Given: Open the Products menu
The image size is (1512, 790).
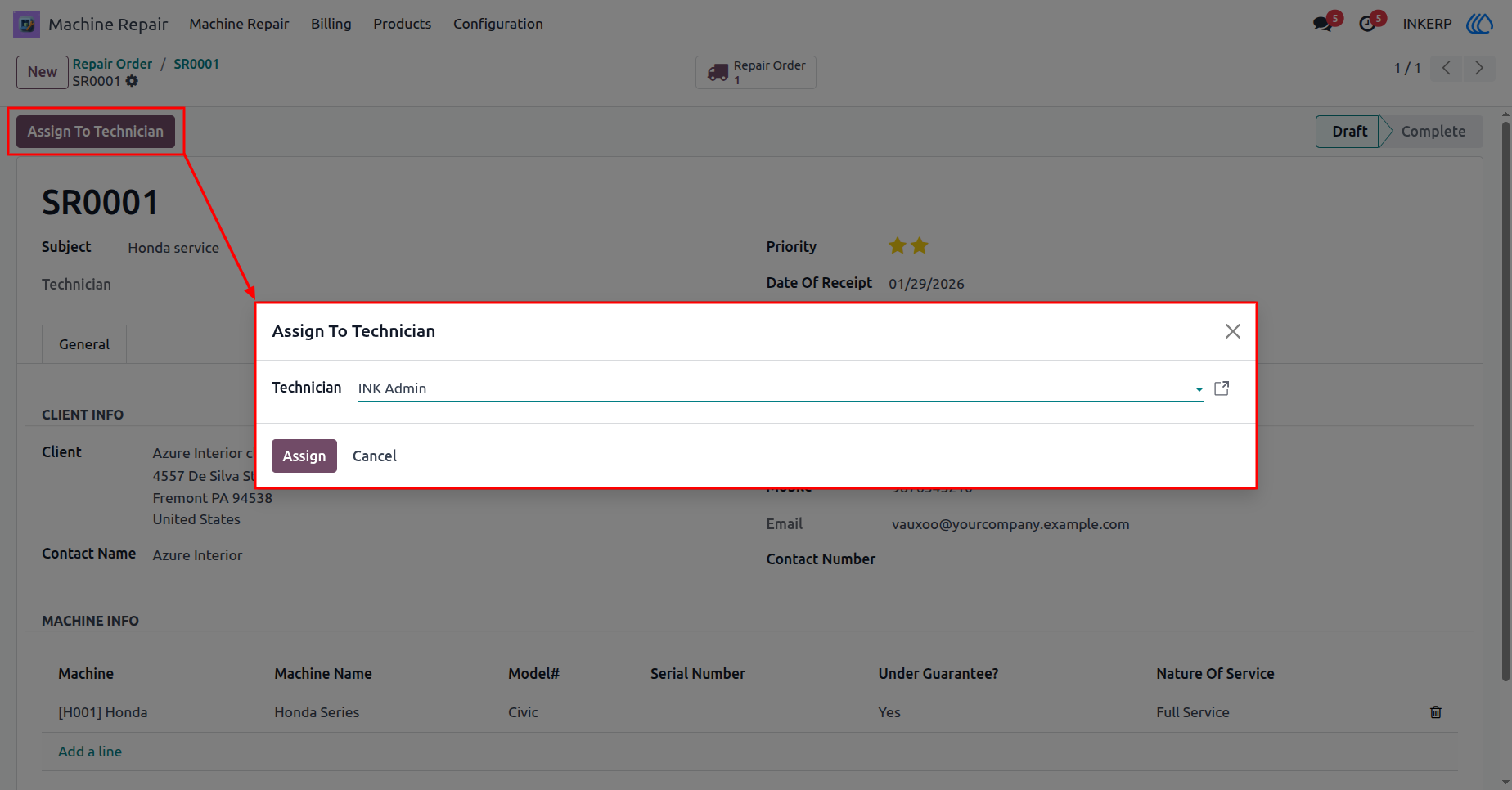Looking at the screenshot, I should [402, 24].
